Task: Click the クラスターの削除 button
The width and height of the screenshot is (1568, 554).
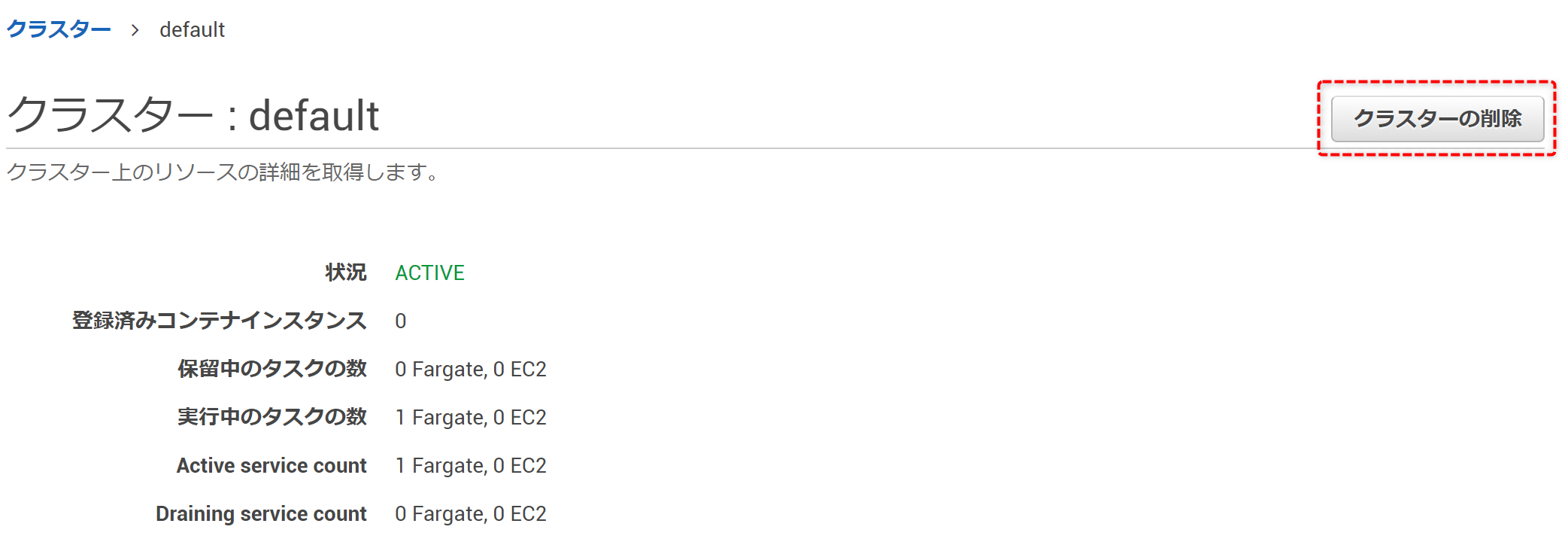Action: [1437, 118]
